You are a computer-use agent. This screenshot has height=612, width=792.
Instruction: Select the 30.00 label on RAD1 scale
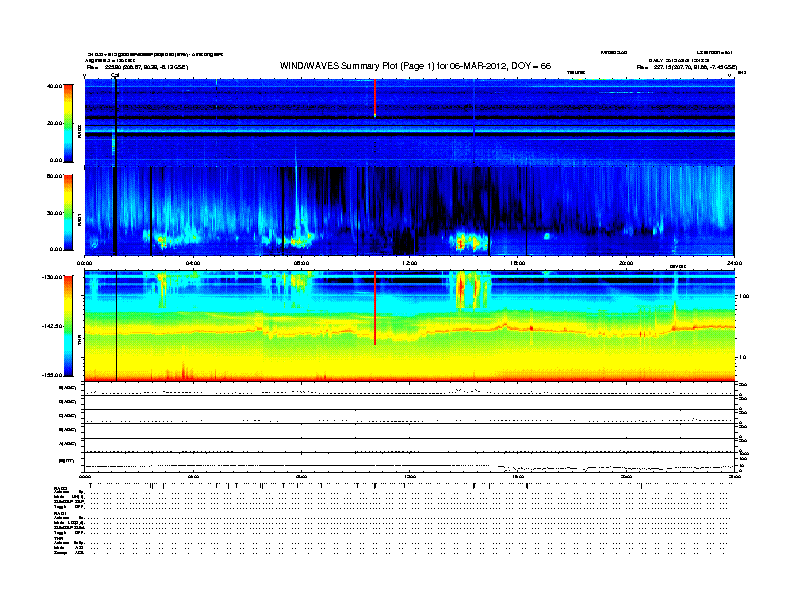click(x=54, y=213)
